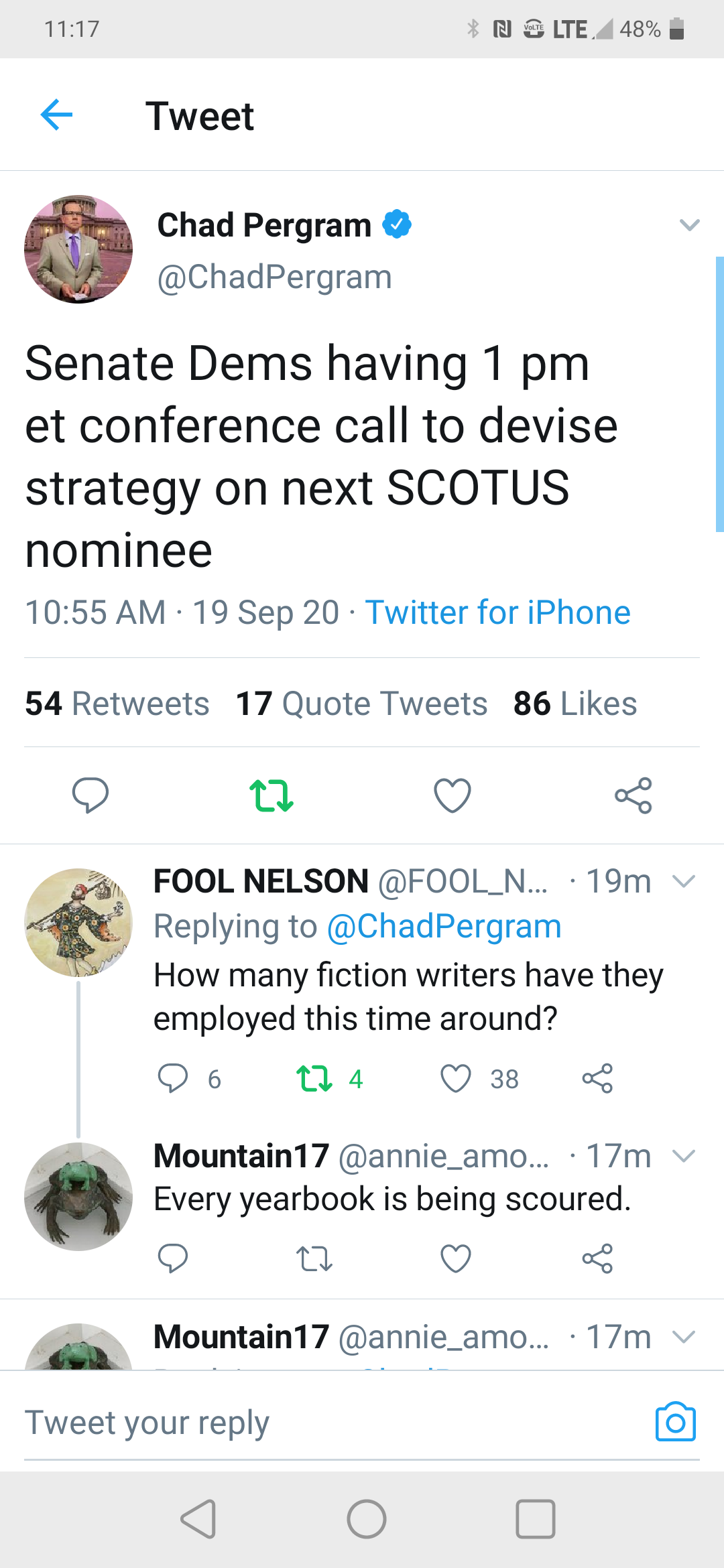
Task: Expand options chevron on FOOL NELSON's reply
Action: click(x=684, y=881)
